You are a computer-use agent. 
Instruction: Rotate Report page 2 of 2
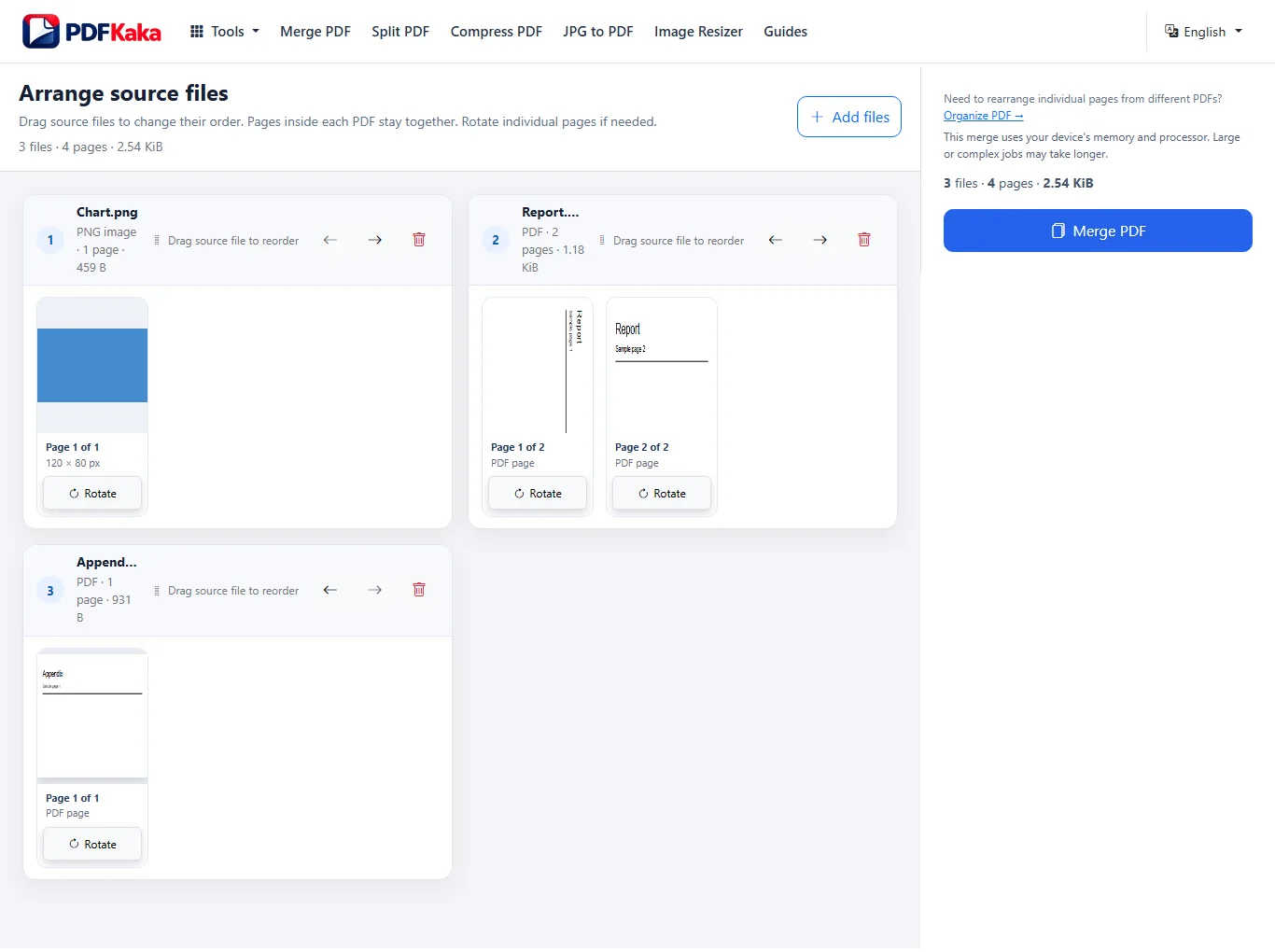click(x=662, y=494)
